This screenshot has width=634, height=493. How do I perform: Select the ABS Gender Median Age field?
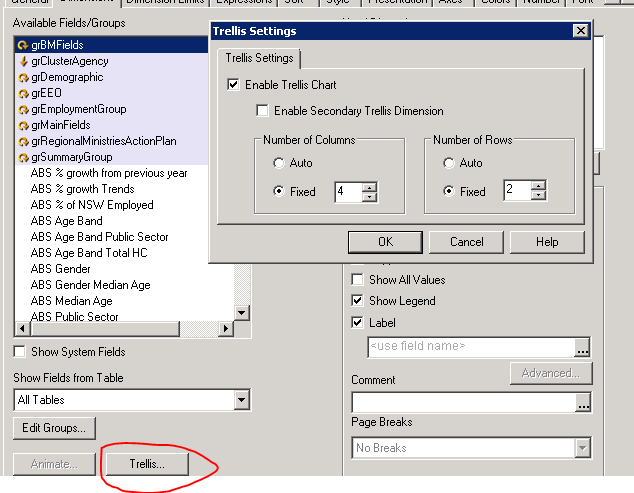click(125, 285)
